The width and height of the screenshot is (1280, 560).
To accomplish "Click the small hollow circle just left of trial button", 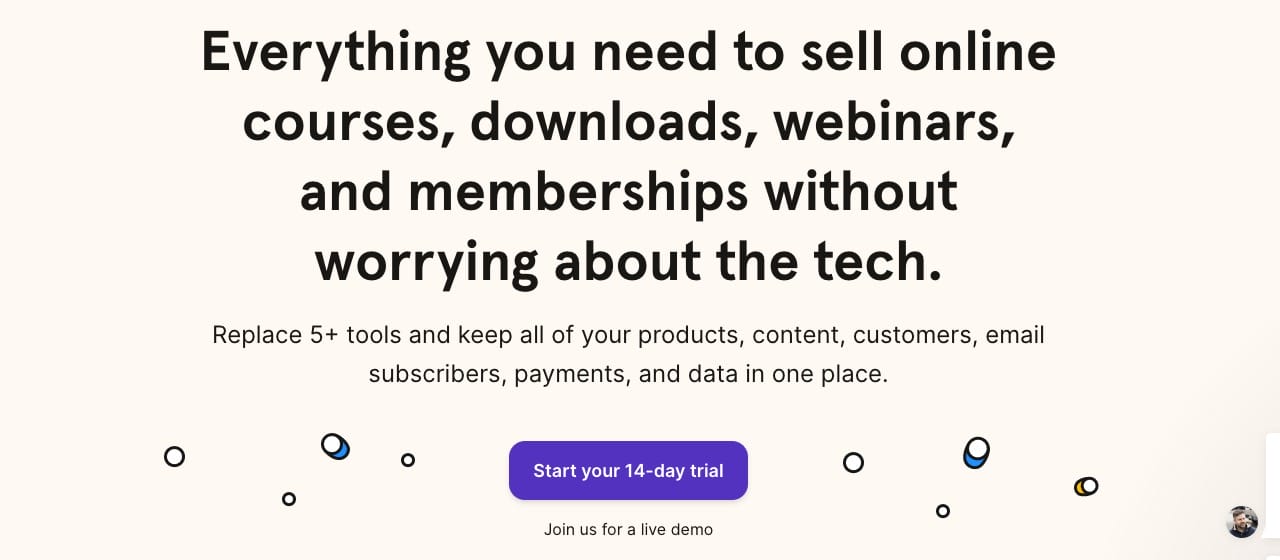I will [x=408, y=460].
